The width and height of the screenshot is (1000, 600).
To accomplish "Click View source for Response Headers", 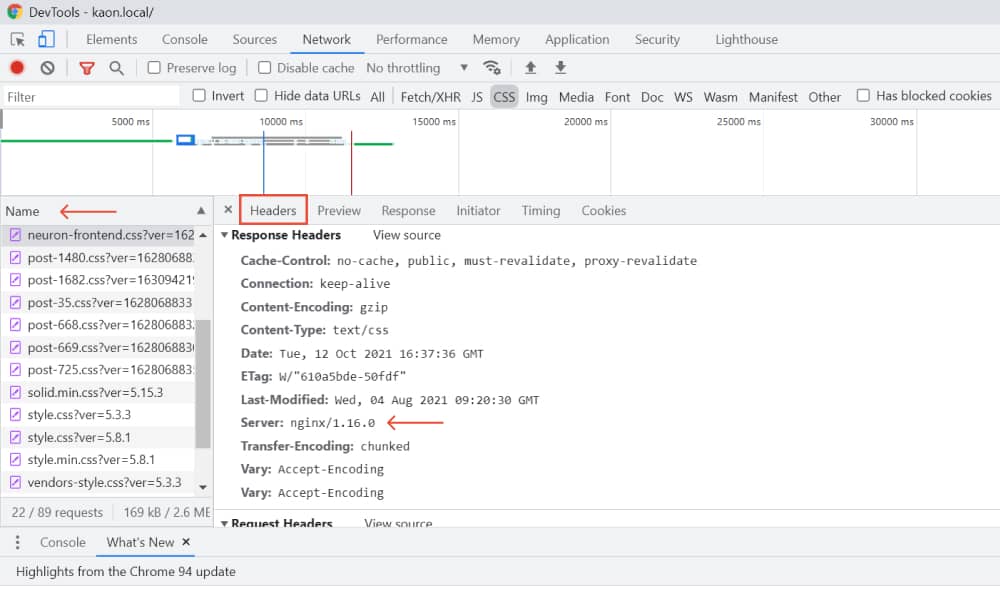I will click(x=407, y=235).
